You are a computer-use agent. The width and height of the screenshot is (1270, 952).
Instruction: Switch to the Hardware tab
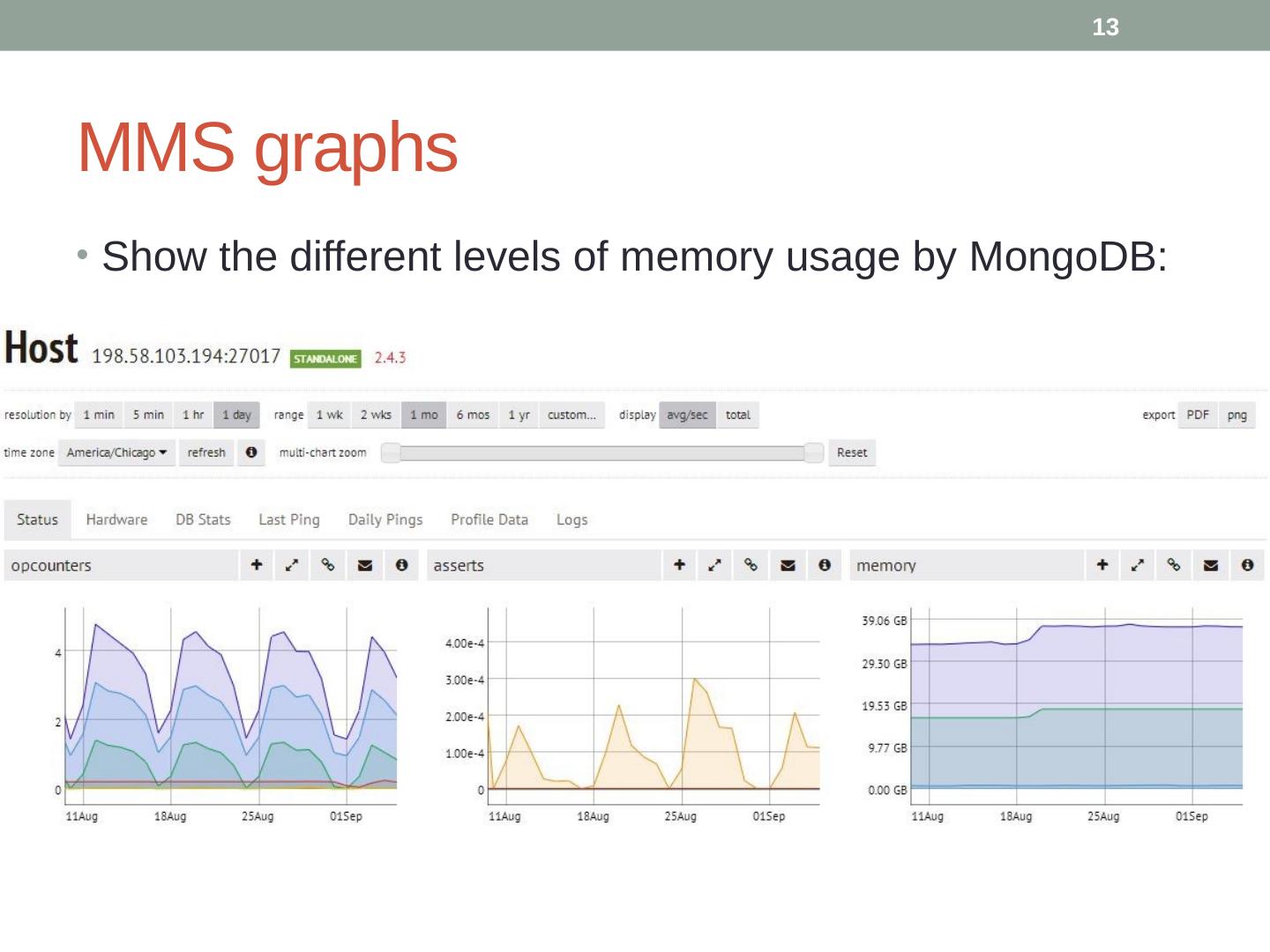116,520
